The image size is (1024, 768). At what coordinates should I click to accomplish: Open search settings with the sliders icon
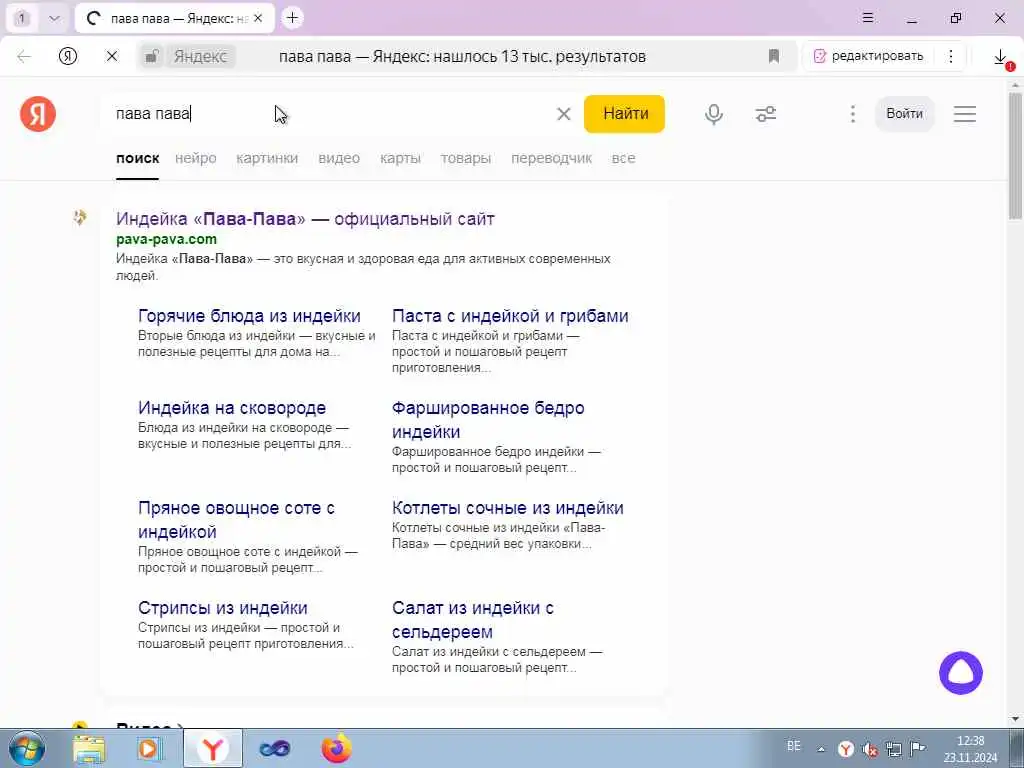[765, 114]
